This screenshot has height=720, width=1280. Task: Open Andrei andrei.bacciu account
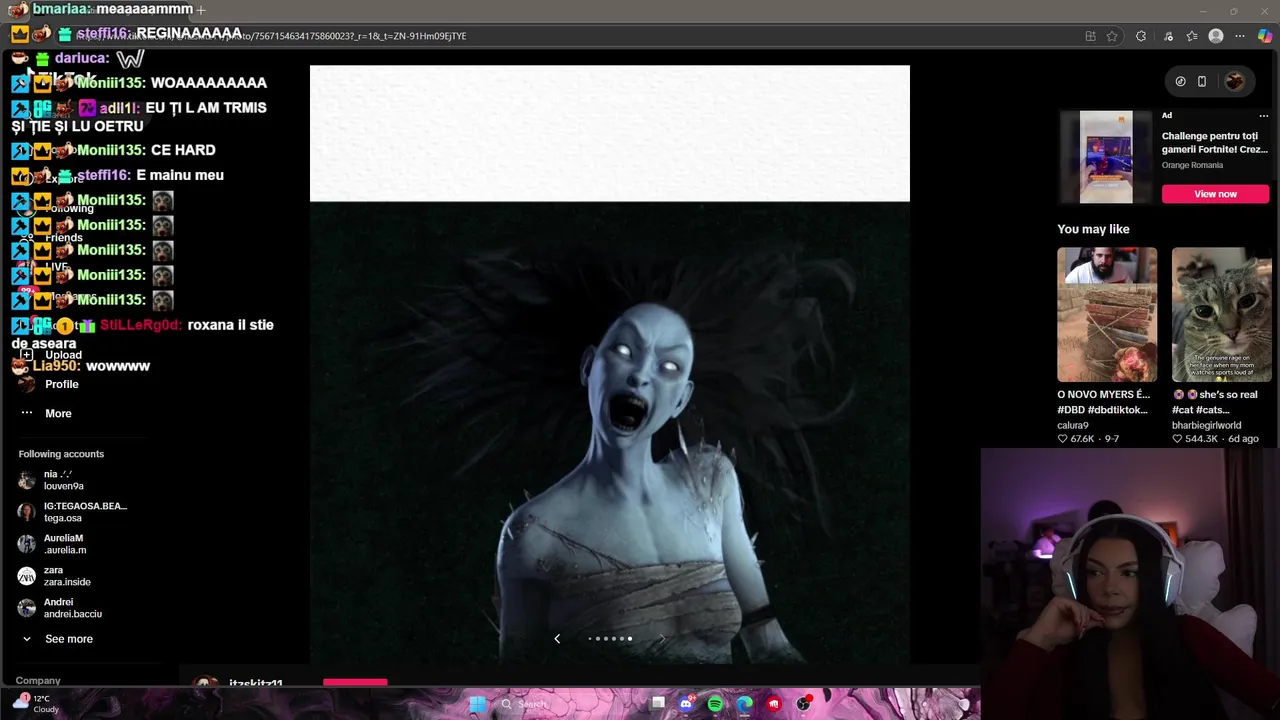tap(60, 608)
